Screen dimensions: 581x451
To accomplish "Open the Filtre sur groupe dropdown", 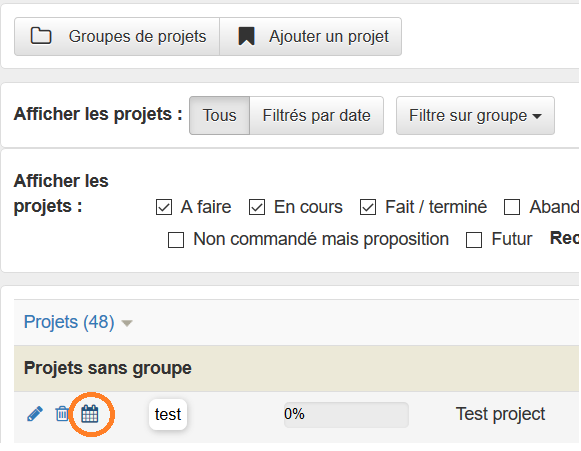I will [475, 116].
